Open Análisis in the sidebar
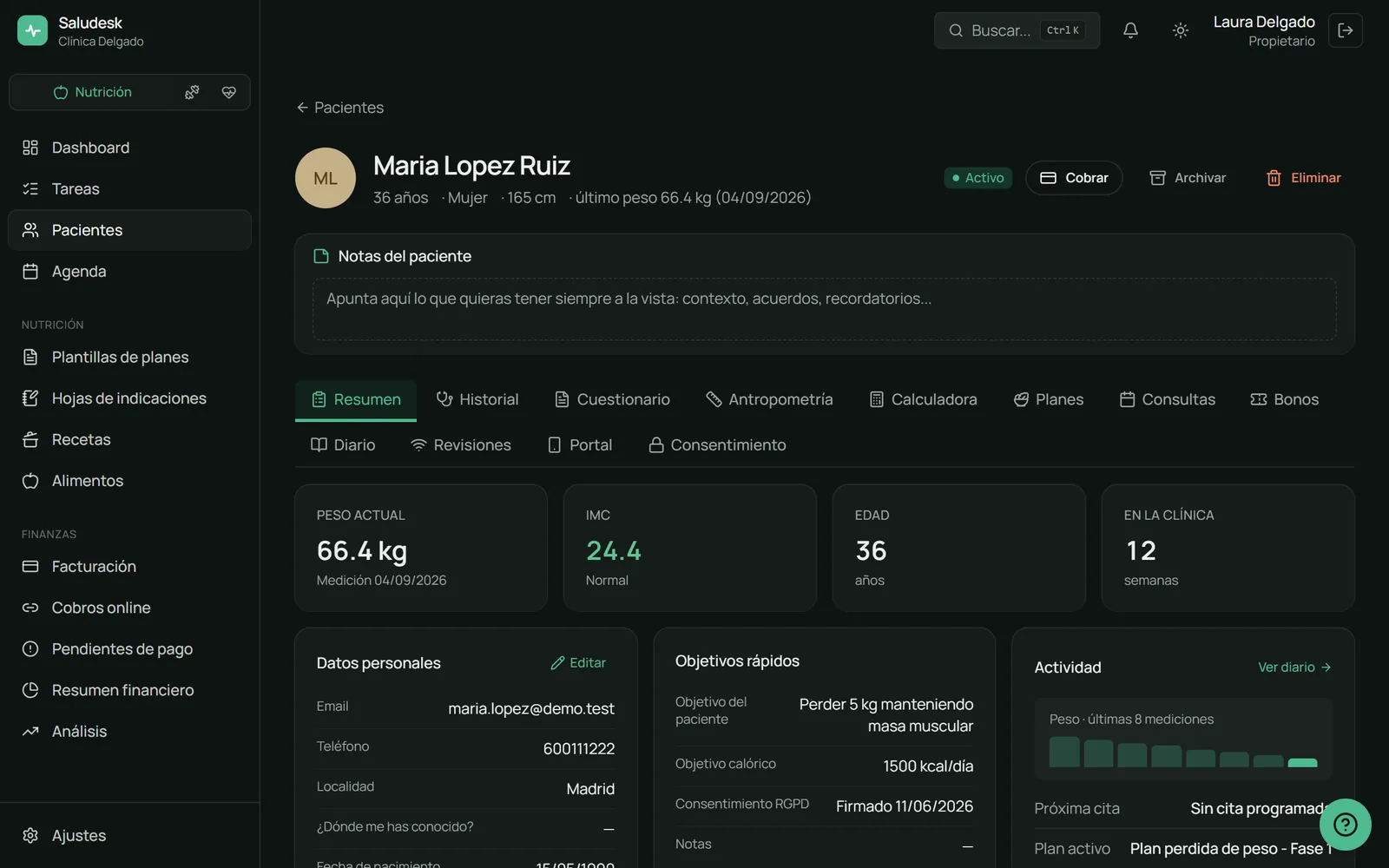1389x868 pixels. [x=129, y=731]
